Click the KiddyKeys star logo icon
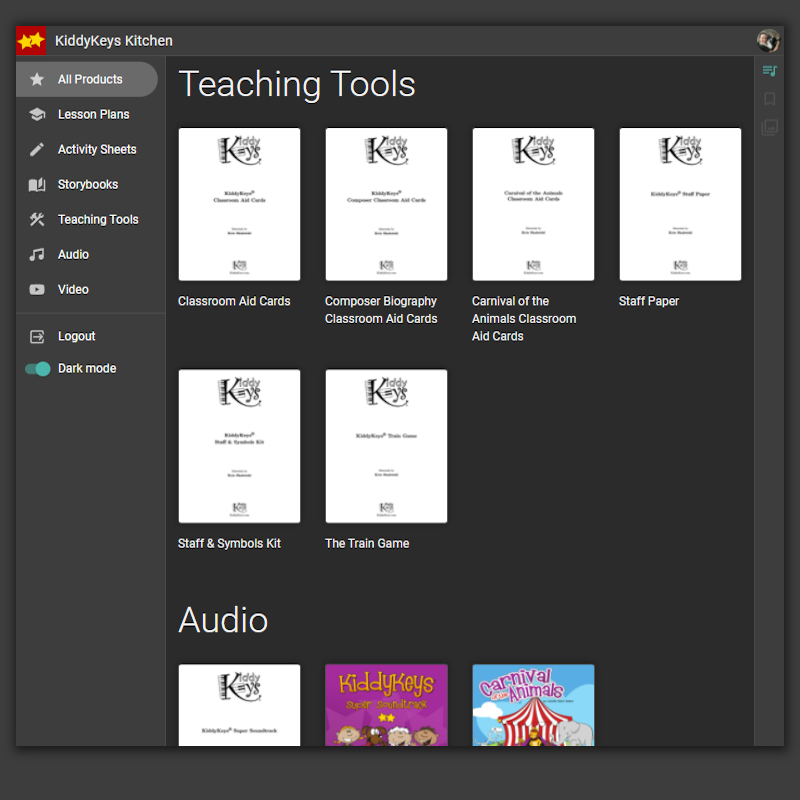This screenshot has height=800, width=800. (31, 40)
